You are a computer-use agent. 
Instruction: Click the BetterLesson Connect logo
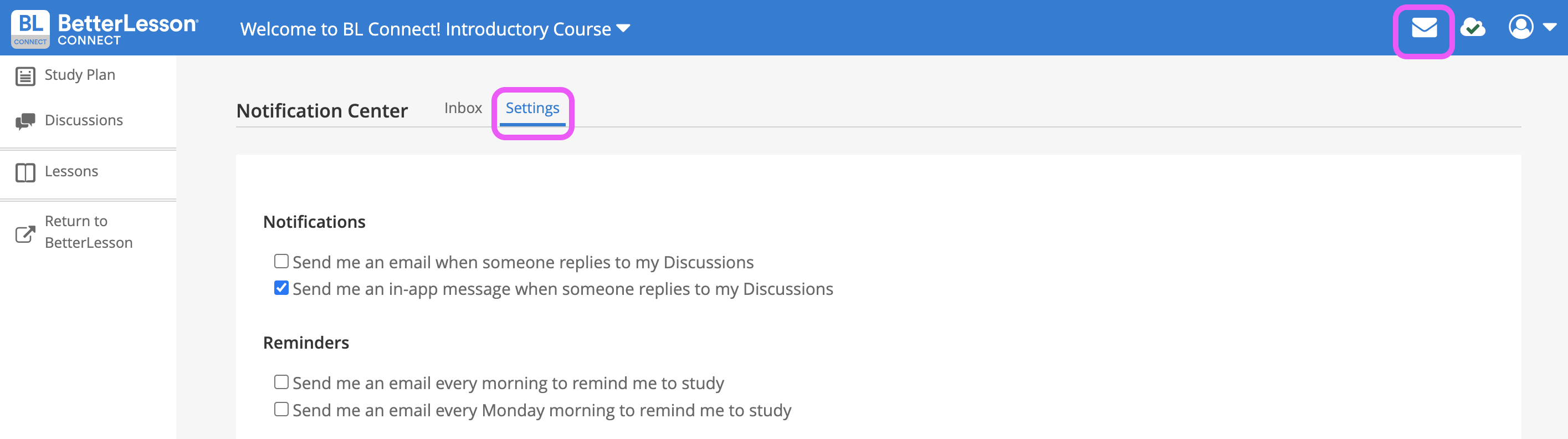105,29
